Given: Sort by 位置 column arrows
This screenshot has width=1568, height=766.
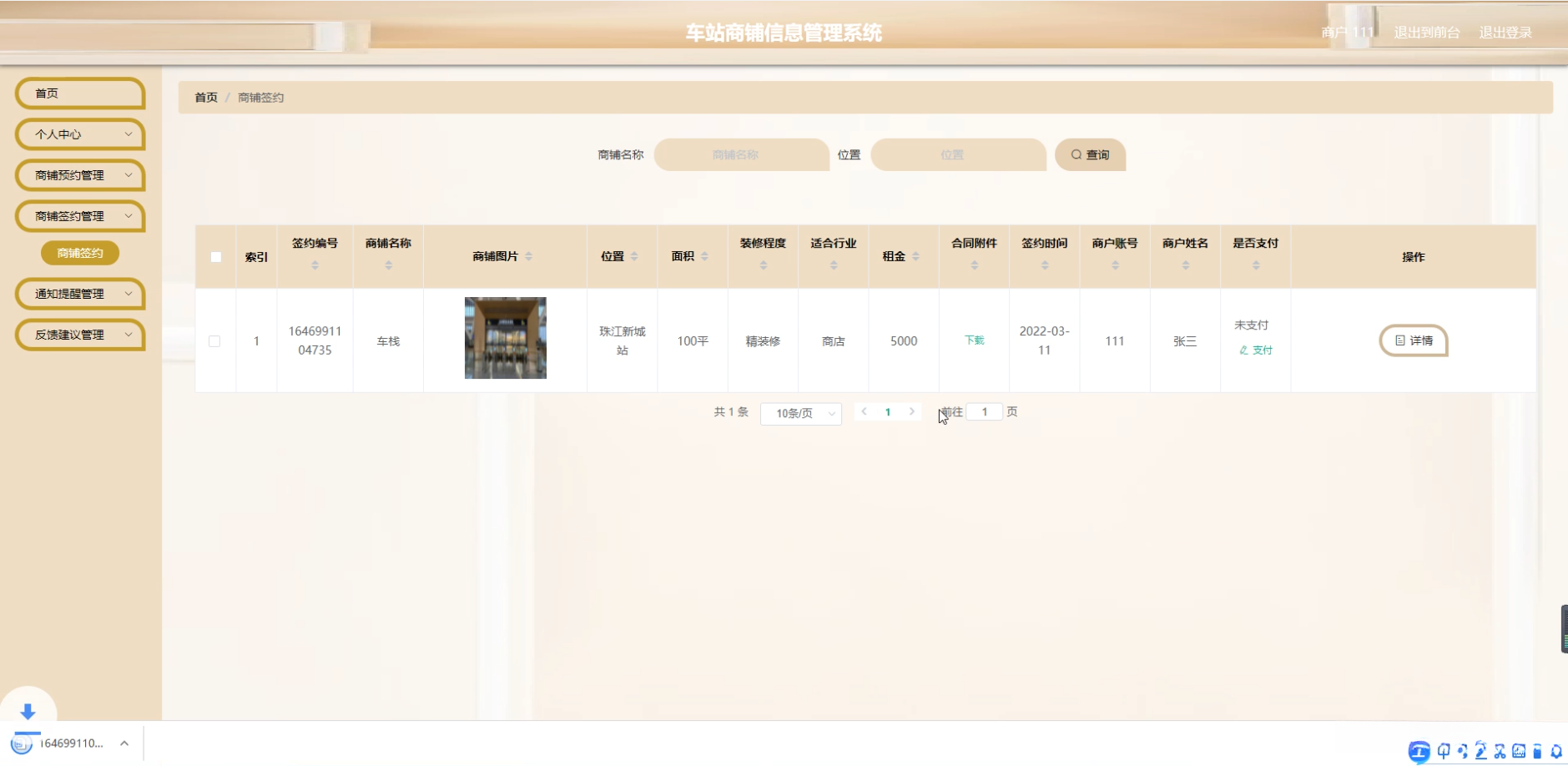Looking at the screenshot, I should pyautogui.click(x=634, y=256).
